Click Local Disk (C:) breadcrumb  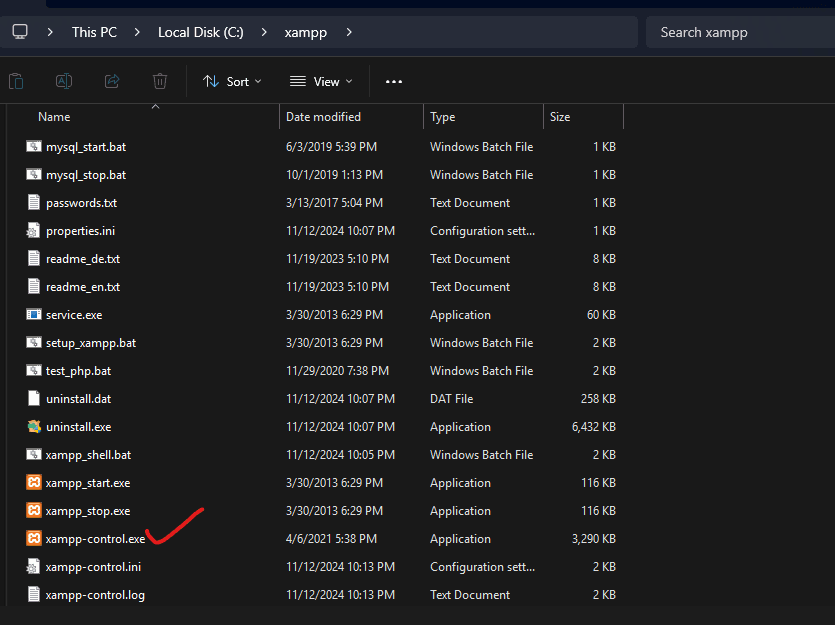201,32
